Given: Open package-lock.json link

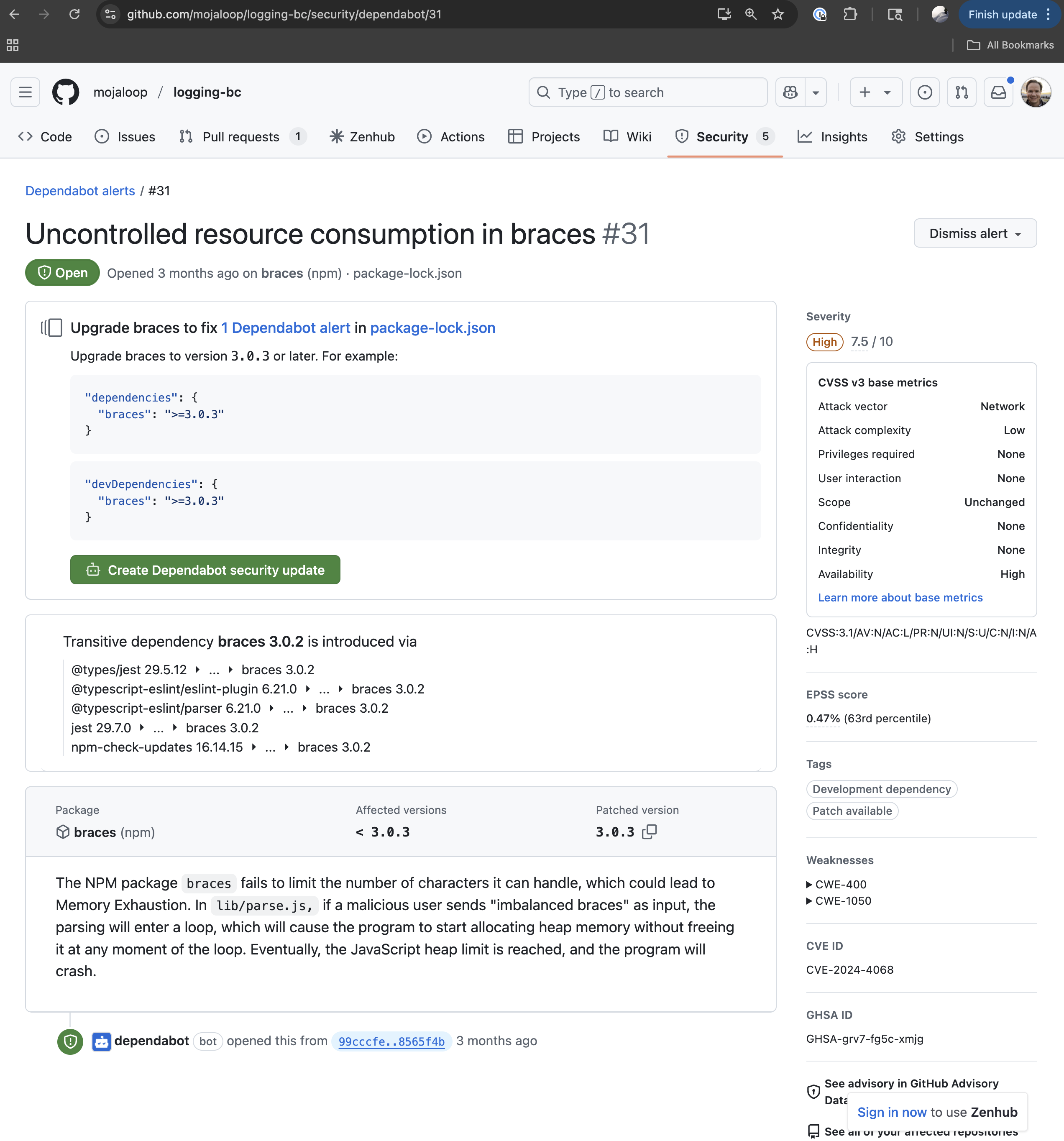Looking at the screenshot, I should pyautogui.click(x=433, y=328).
